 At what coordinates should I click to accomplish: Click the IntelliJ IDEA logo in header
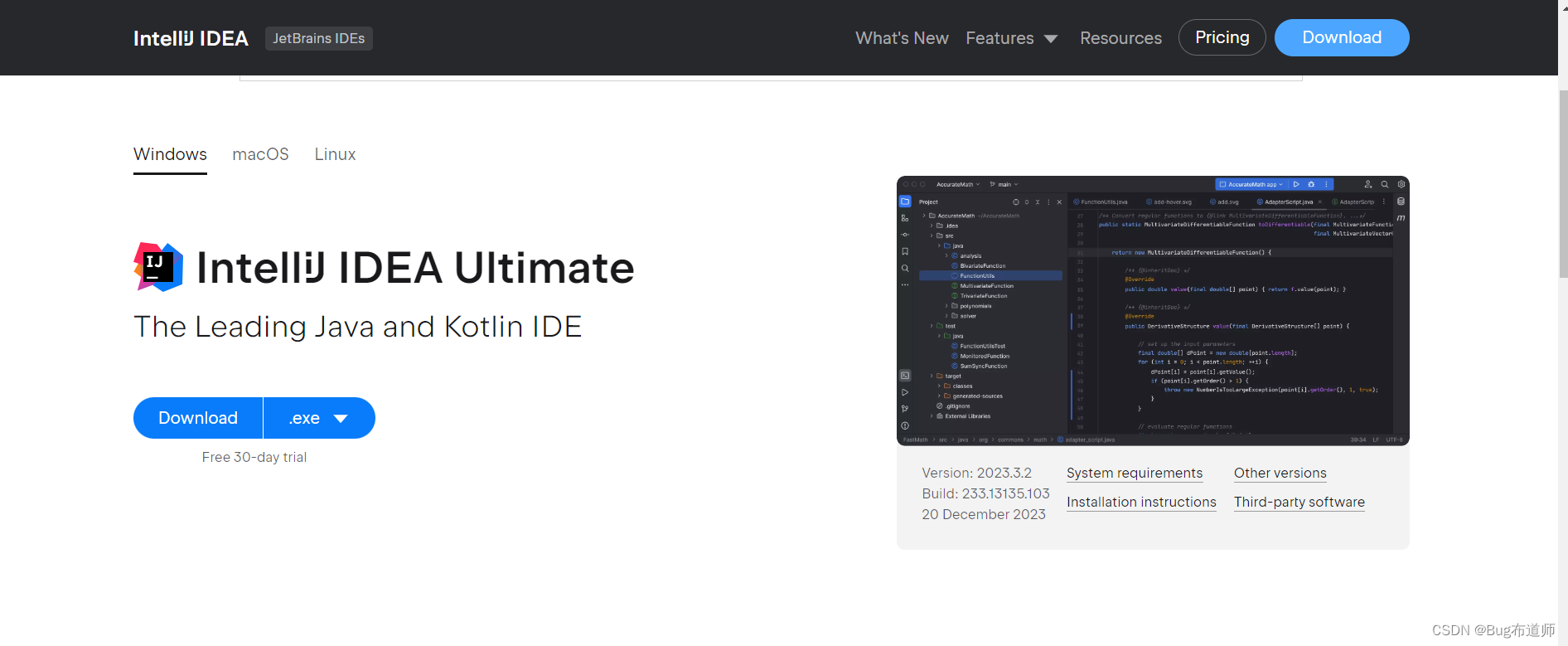(191, 38)
